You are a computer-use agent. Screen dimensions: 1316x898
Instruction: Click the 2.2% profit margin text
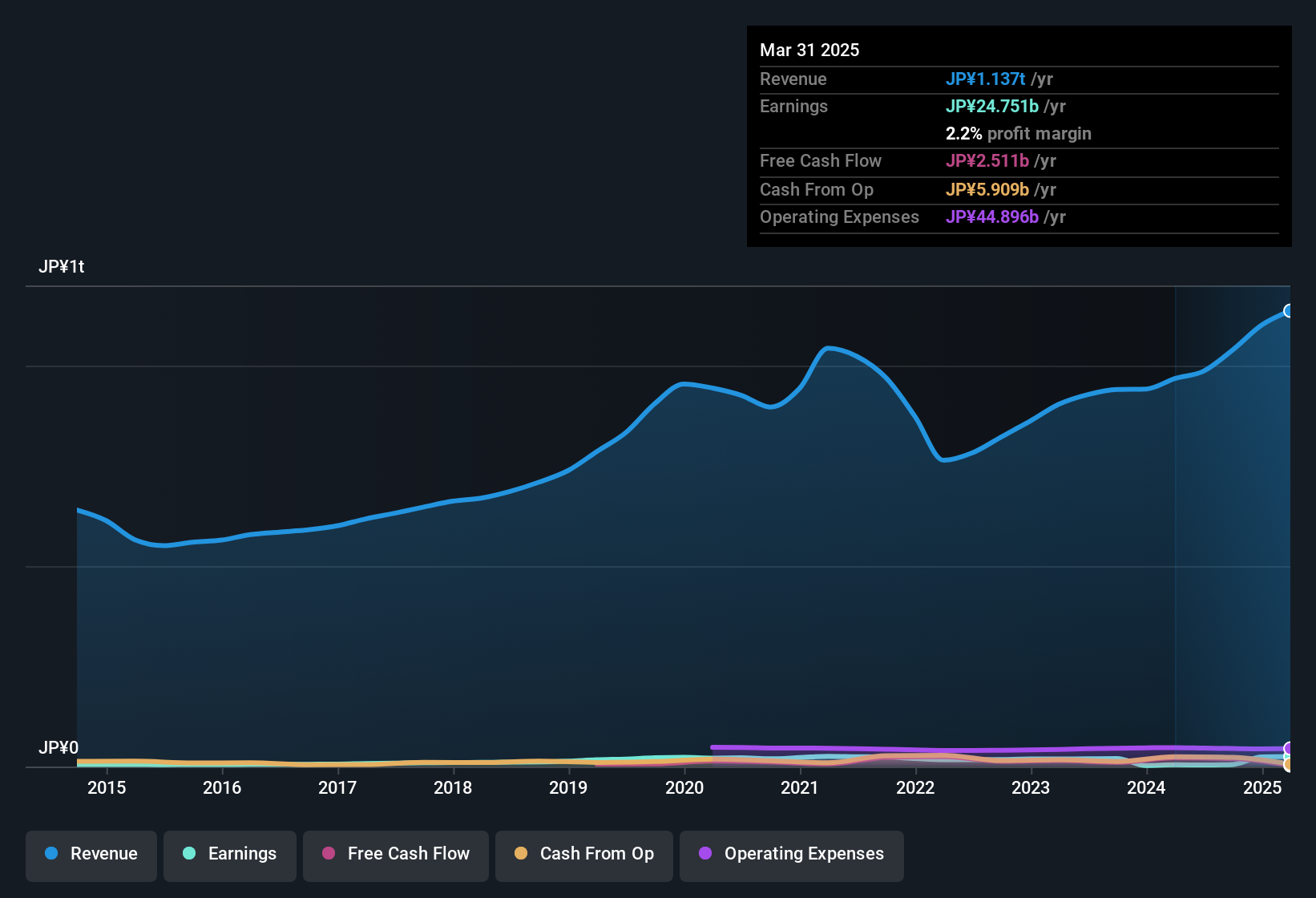click(x=1019, y=133)
